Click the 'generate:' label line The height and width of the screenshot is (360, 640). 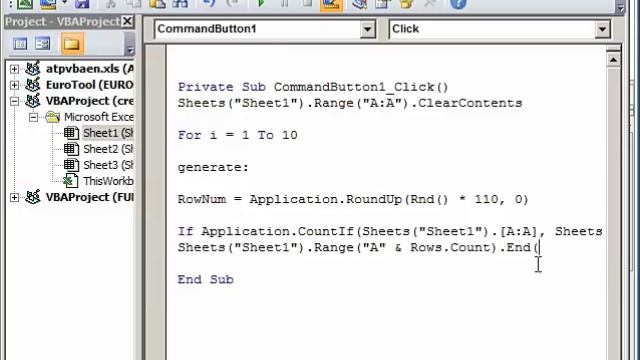[x=213, y=167]
